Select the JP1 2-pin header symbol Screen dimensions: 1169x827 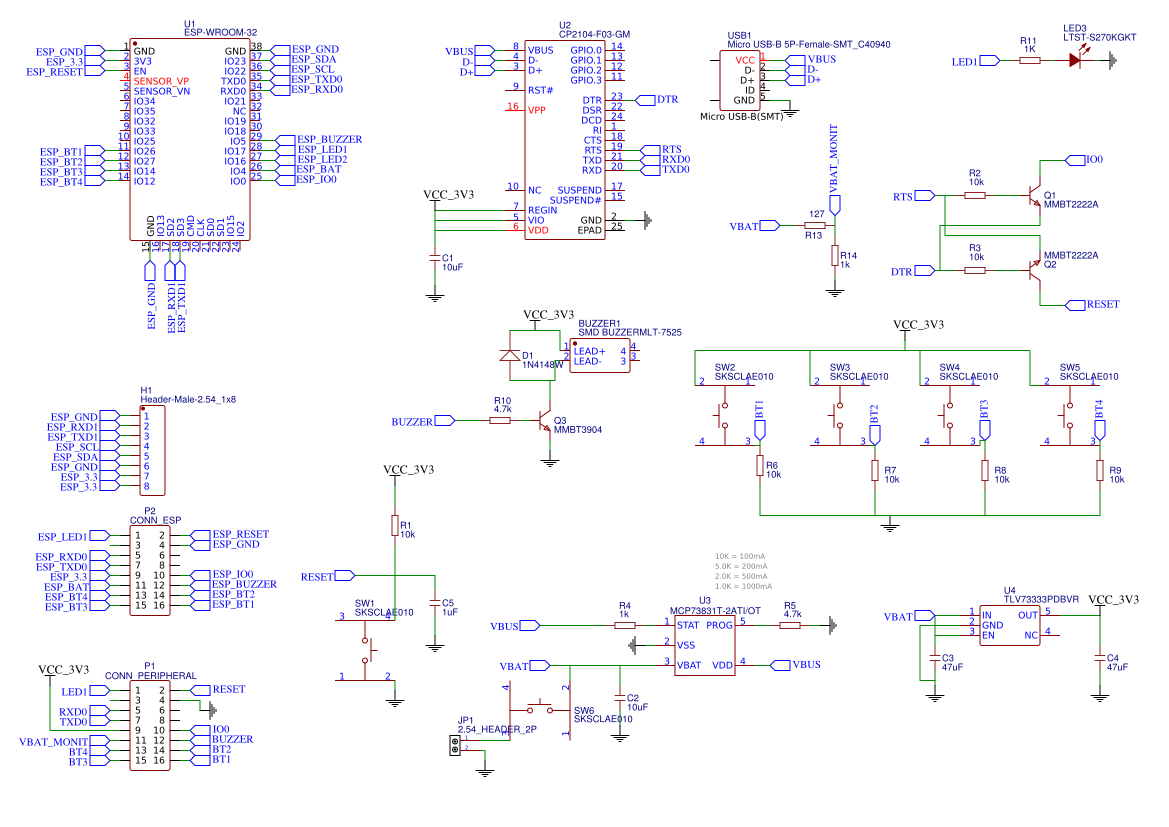click(x=455, y=744)
